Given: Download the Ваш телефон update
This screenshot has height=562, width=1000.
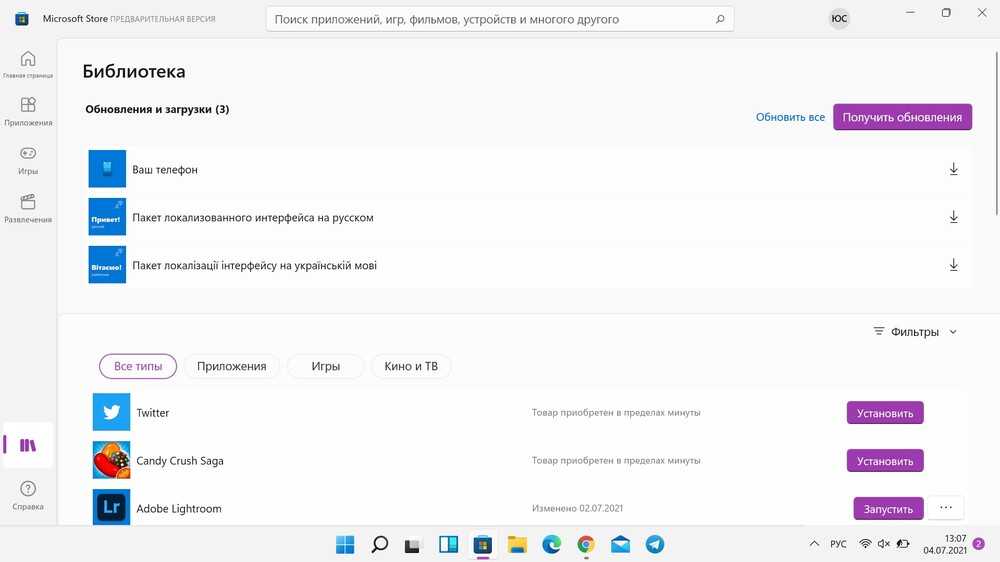Looking at the screenshot, I should (x=953, y=170).
